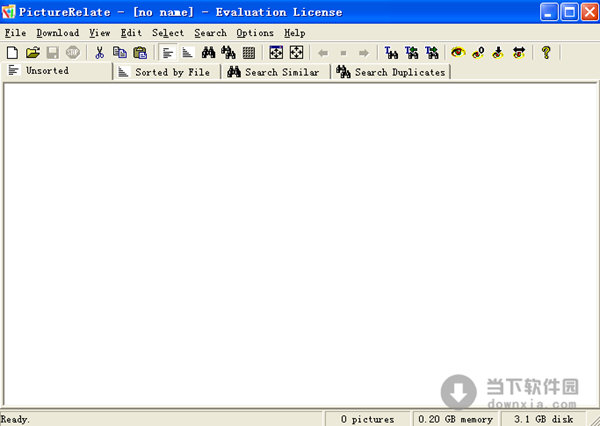Click the T binoculars icon with left arrow

coord(411,52)
